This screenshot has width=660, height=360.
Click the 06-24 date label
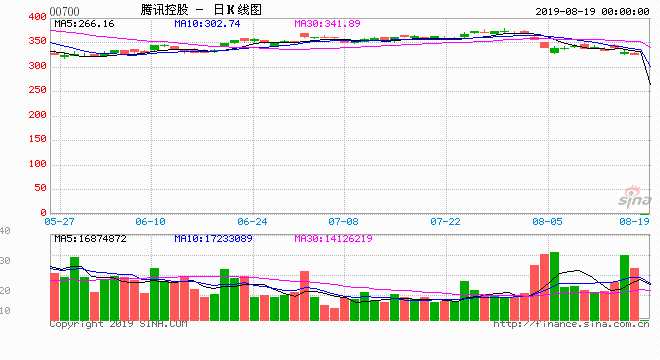pyautogui.click(x=252, y=221)
